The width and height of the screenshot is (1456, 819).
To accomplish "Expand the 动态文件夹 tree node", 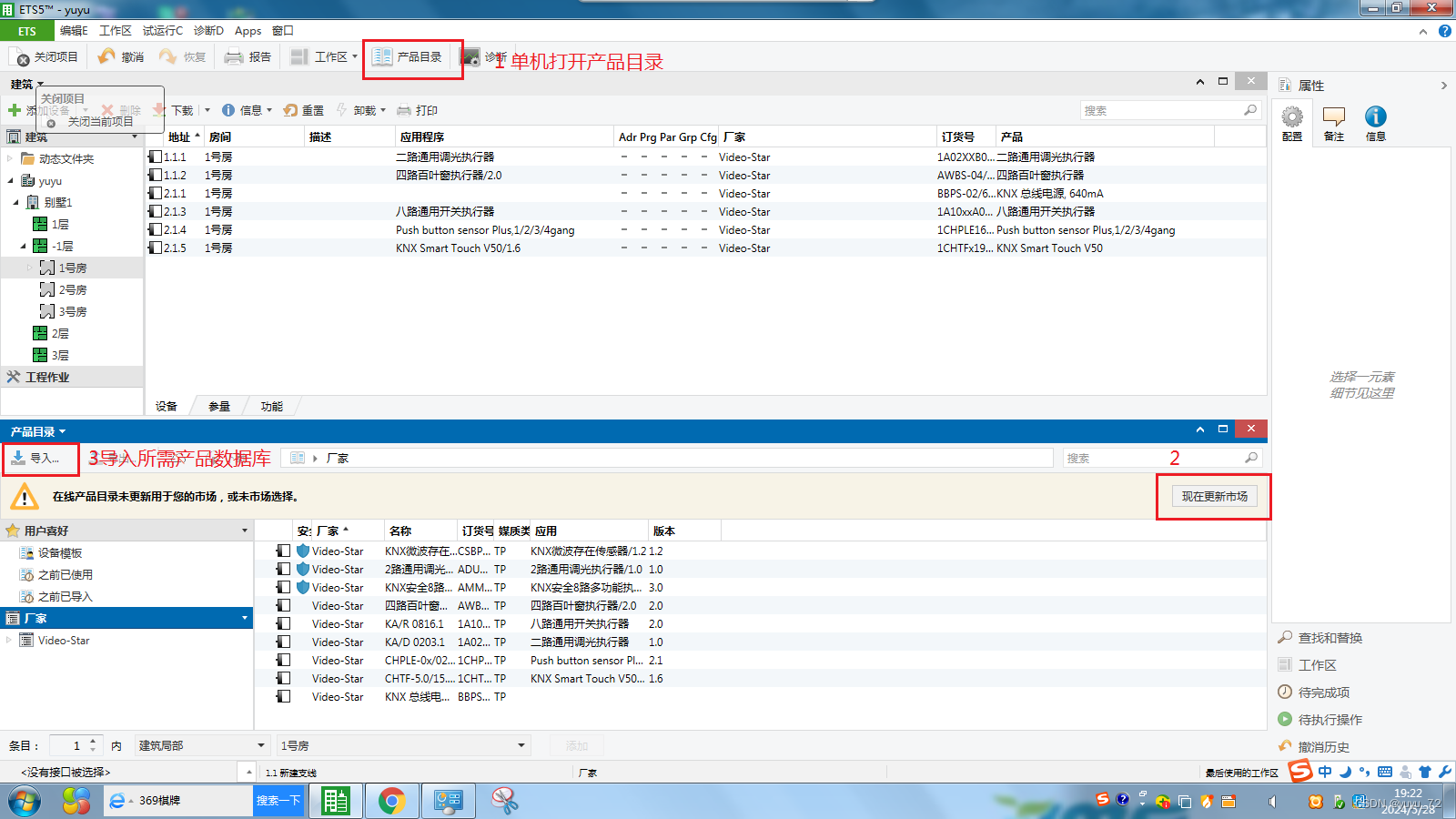I will tap(11, 159).
